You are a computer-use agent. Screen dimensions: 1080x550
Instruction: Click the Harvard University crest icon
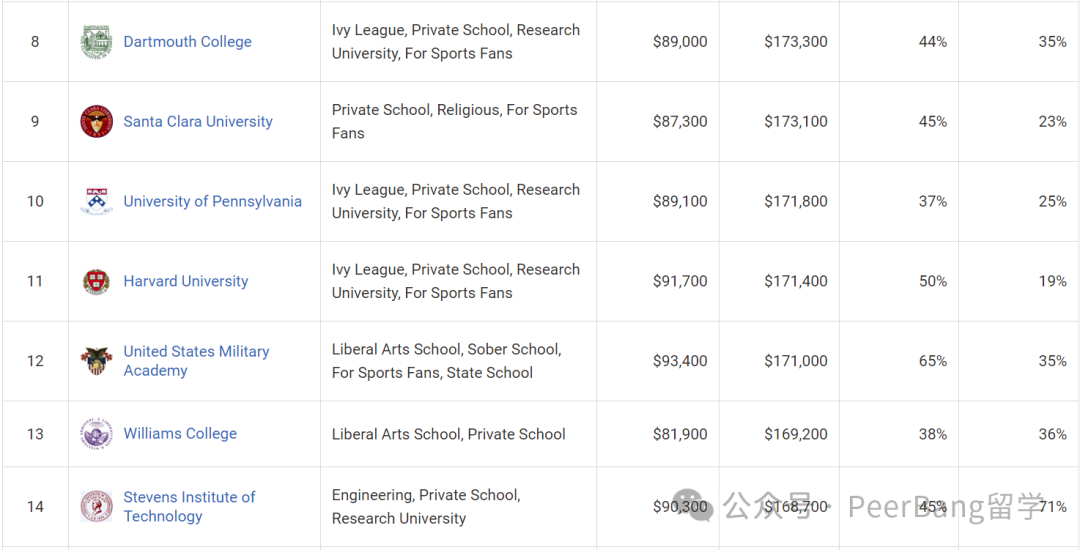click(96, 282)
